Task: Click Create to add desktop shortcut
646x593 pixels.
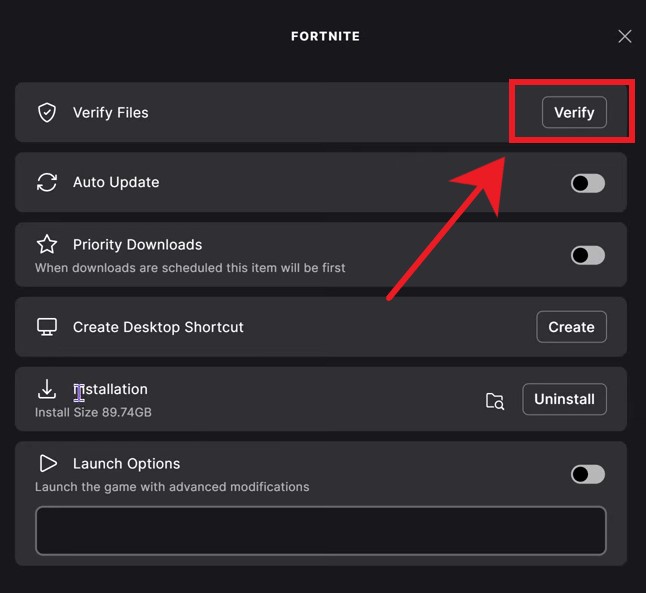Action: [571, 327]
